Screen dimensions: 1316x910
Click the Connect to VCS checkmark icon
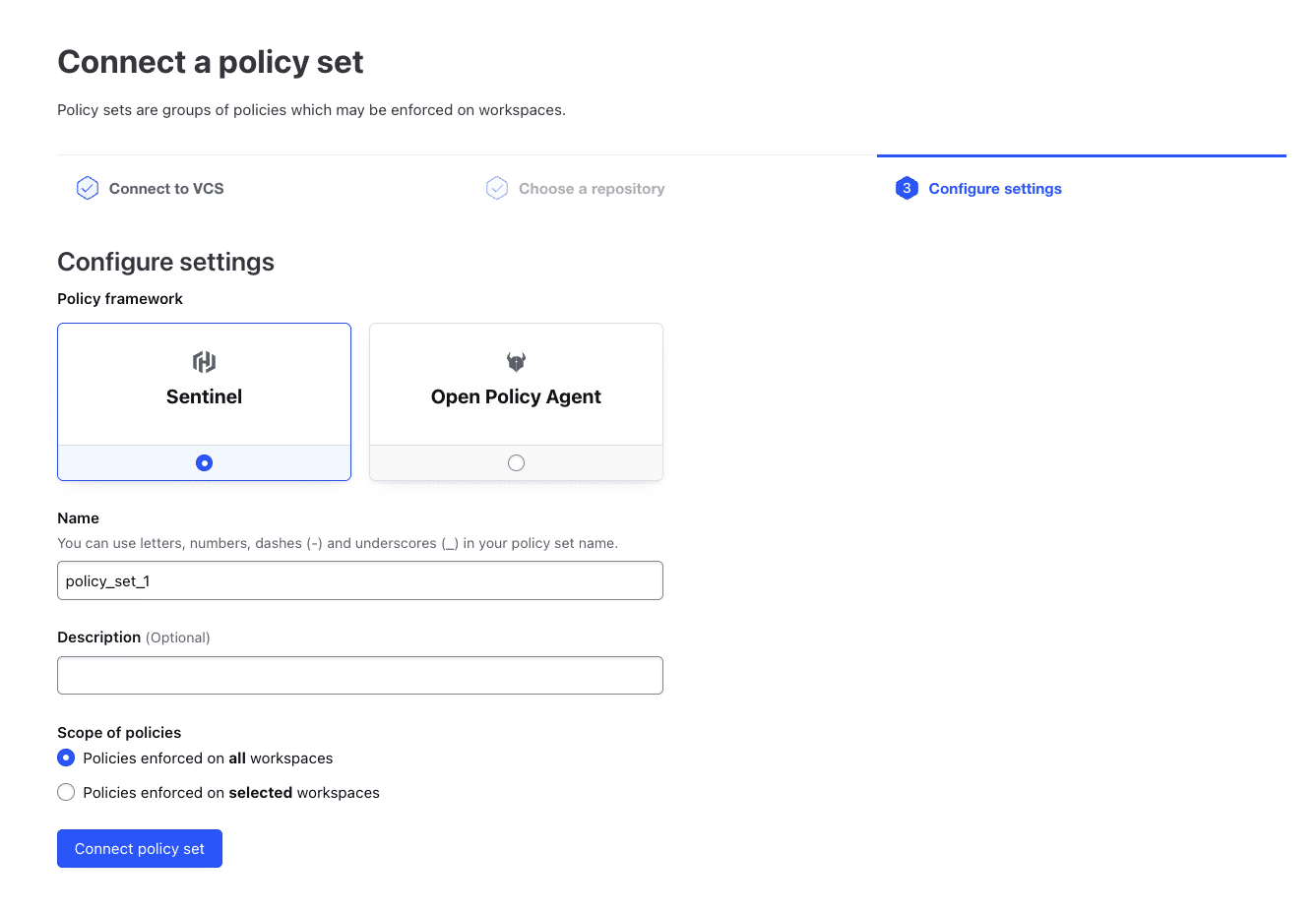click(88, 188)
